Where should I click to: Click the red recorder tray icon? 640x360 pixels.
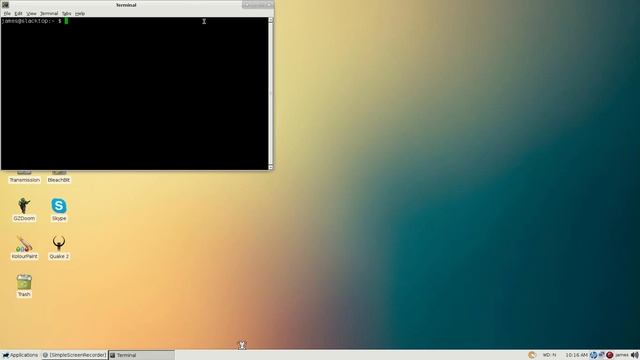(x=610, y=355)
